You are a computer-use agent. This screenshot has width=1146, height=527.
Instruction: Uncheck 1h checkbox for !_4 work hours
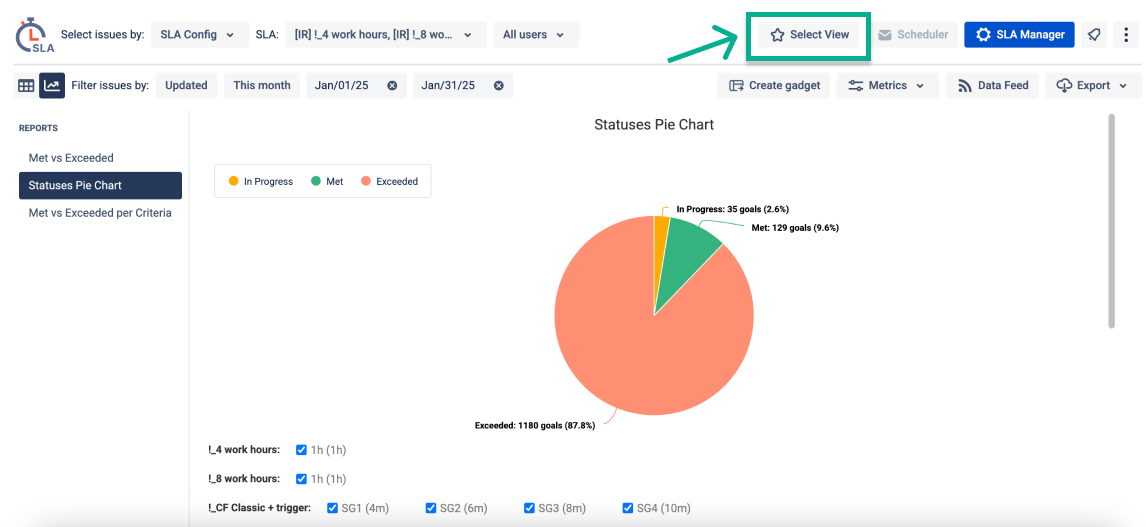[x=302, y=450]
